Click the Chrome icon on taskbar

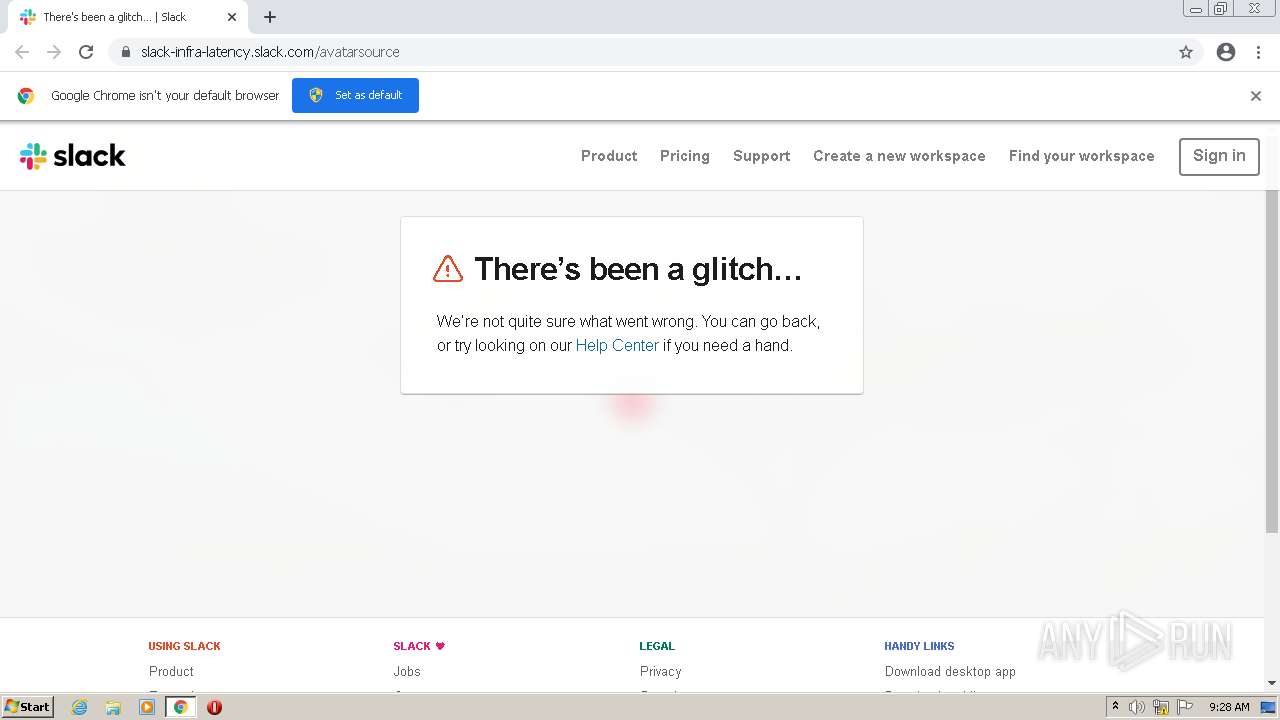(180, 707)
